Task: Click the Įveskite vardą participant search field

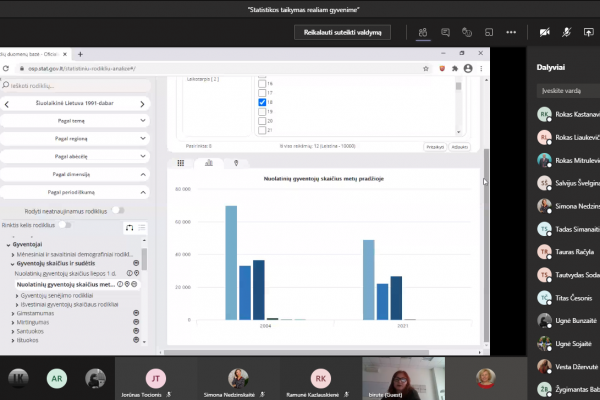Action: (569, 91)
